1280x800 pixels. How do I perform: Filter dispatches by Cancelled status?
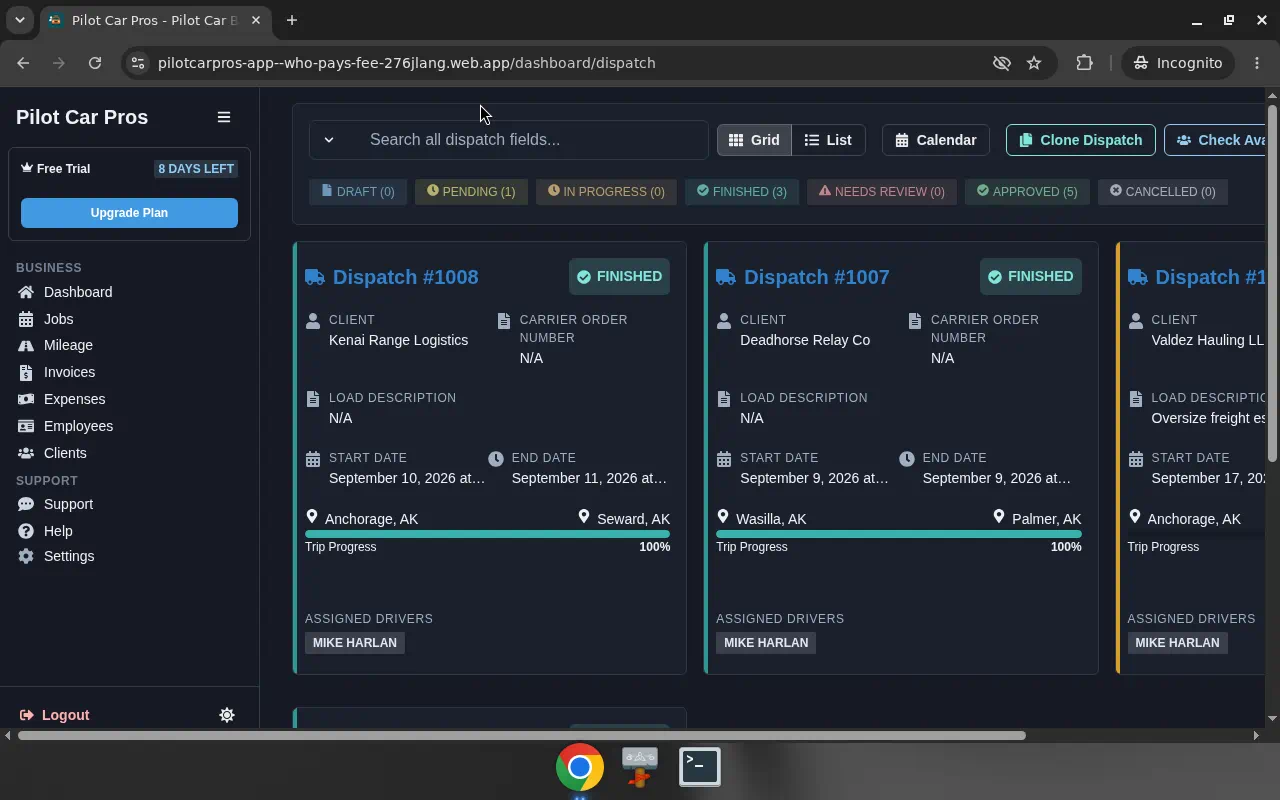tap(1162, 191)
